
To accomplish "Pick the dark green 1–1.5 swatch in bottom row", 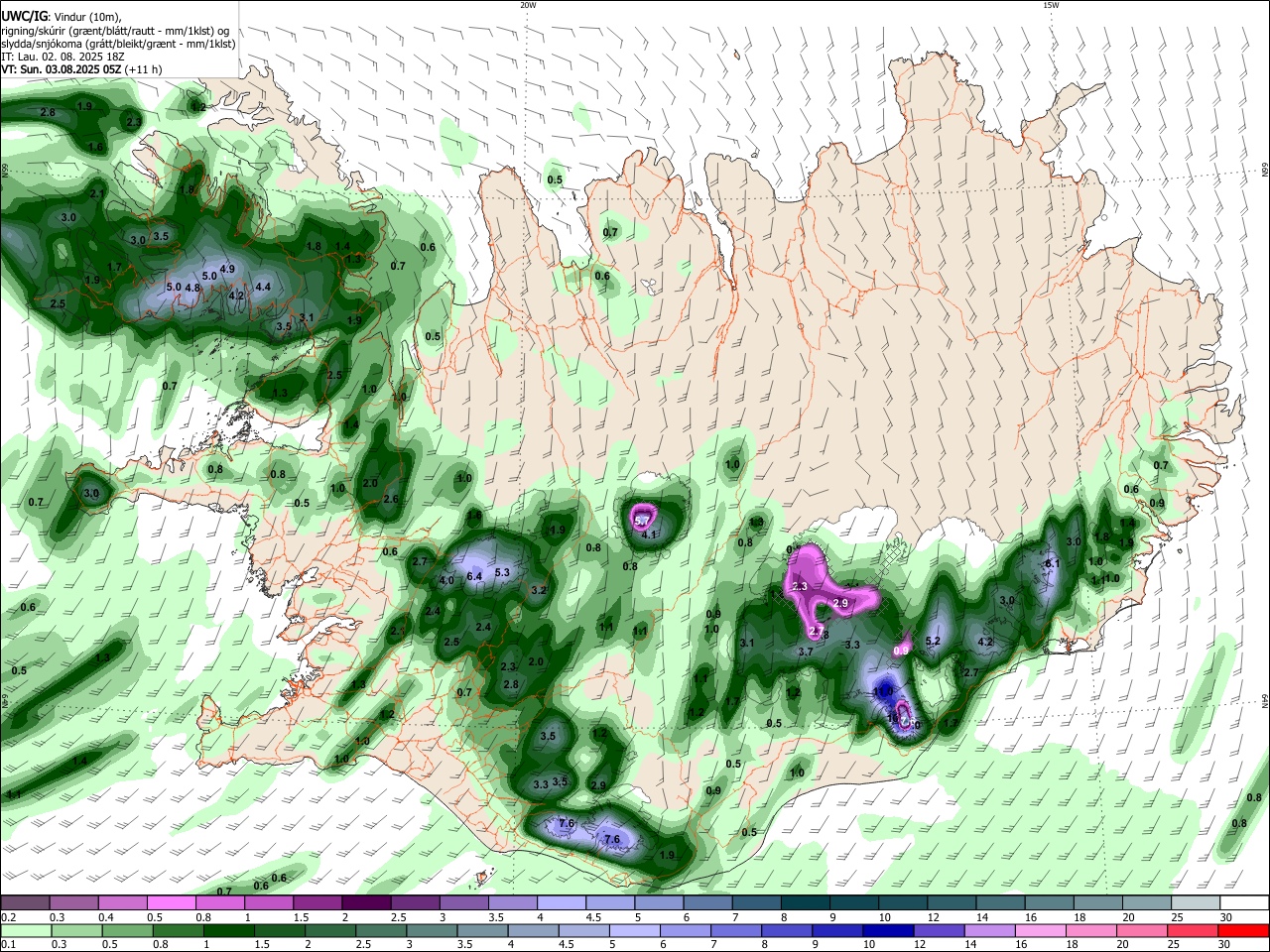I will 228,930.
